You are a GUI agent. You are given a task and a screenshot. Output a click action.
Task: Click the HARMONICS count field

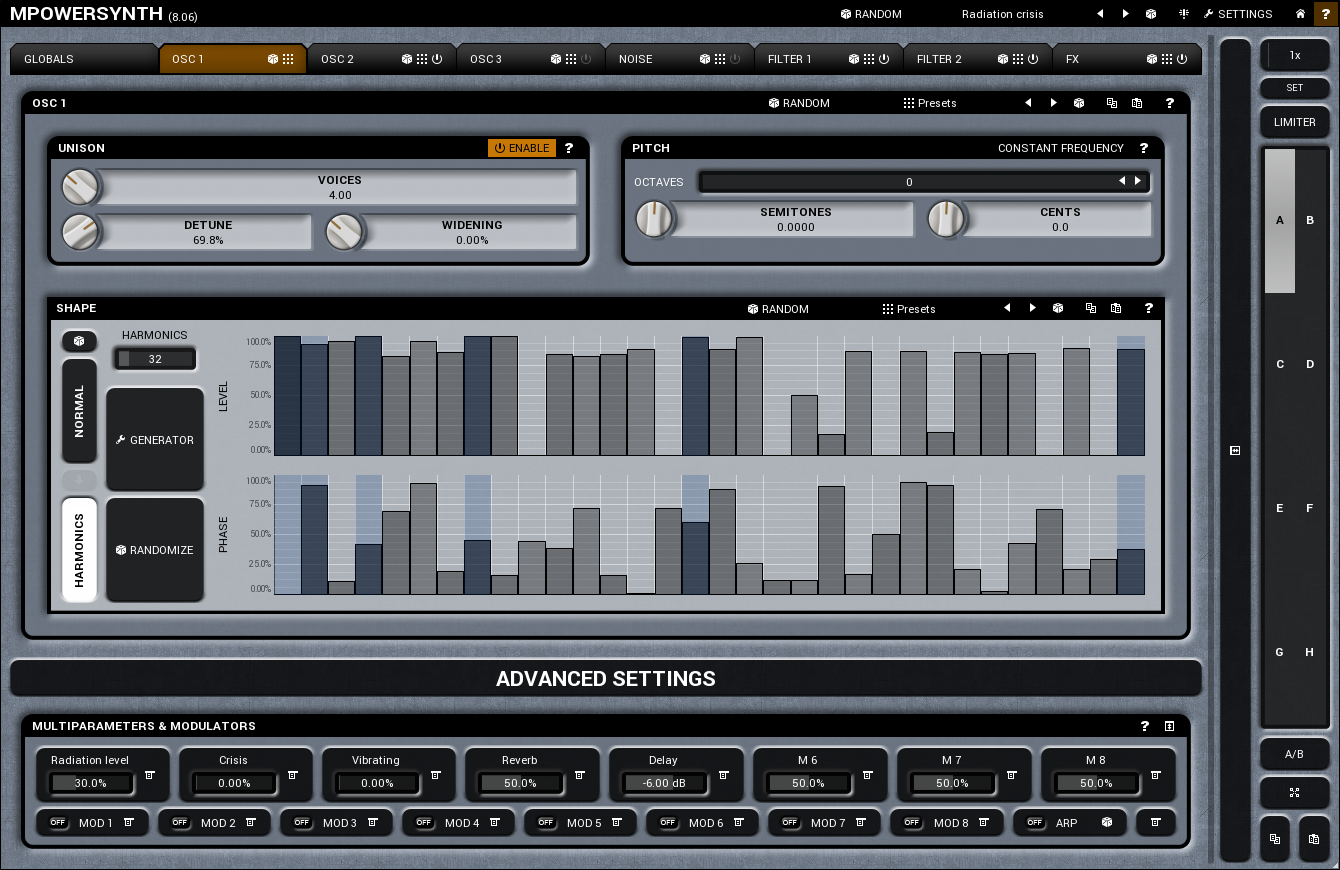(155, 359)
